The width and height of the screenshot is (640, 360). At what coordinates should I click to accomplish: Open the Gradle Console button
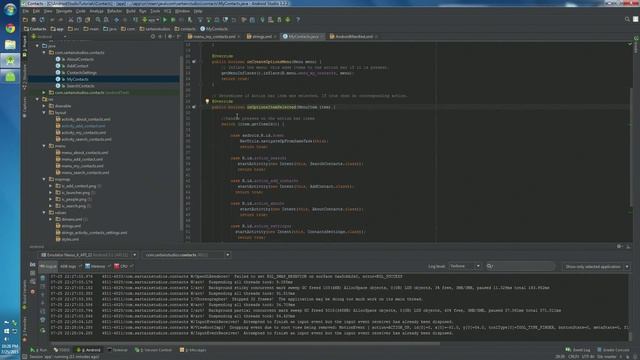click(x=613, y=350)
